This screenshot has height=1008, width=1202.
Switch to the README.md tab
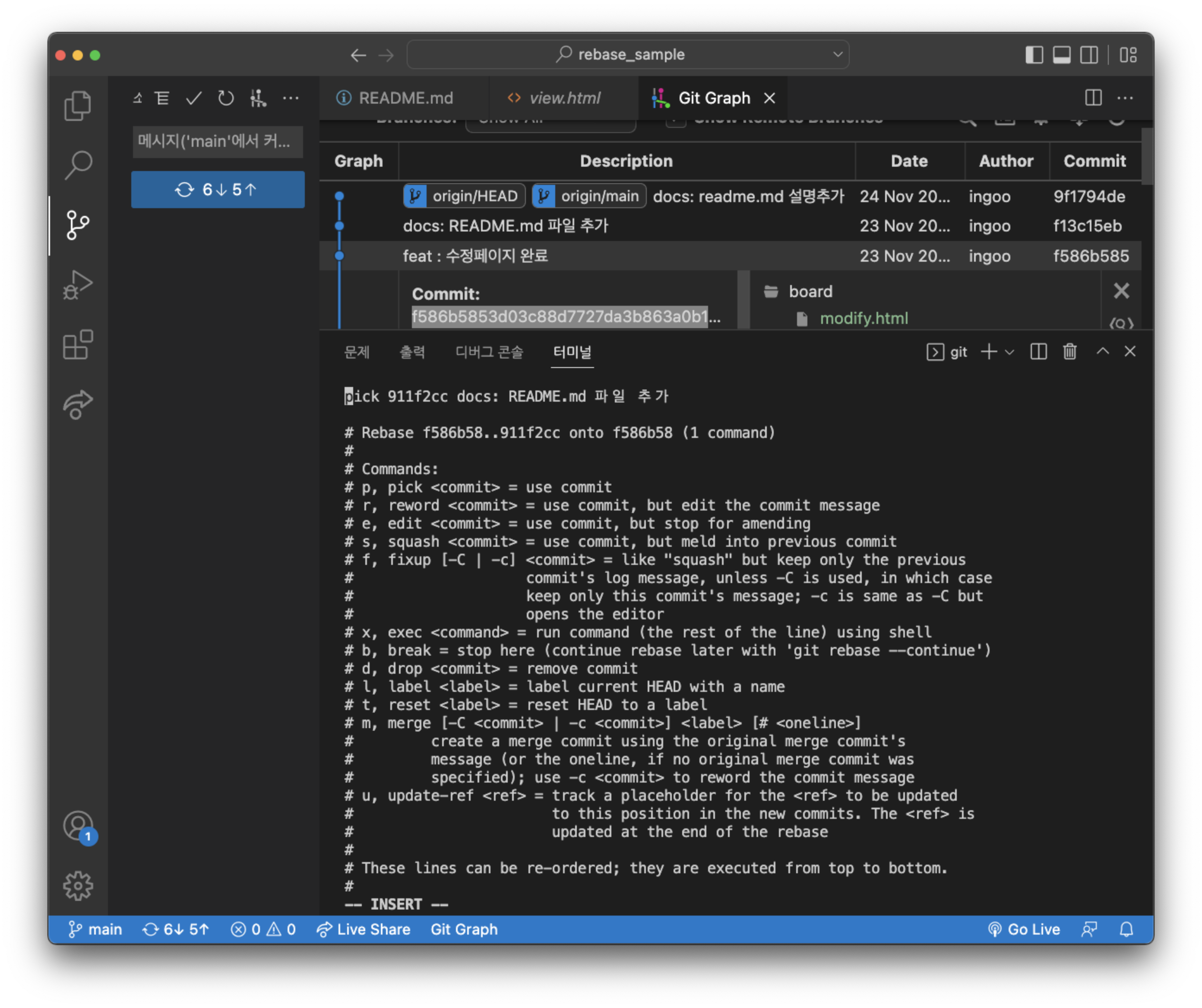click(405, 98)
